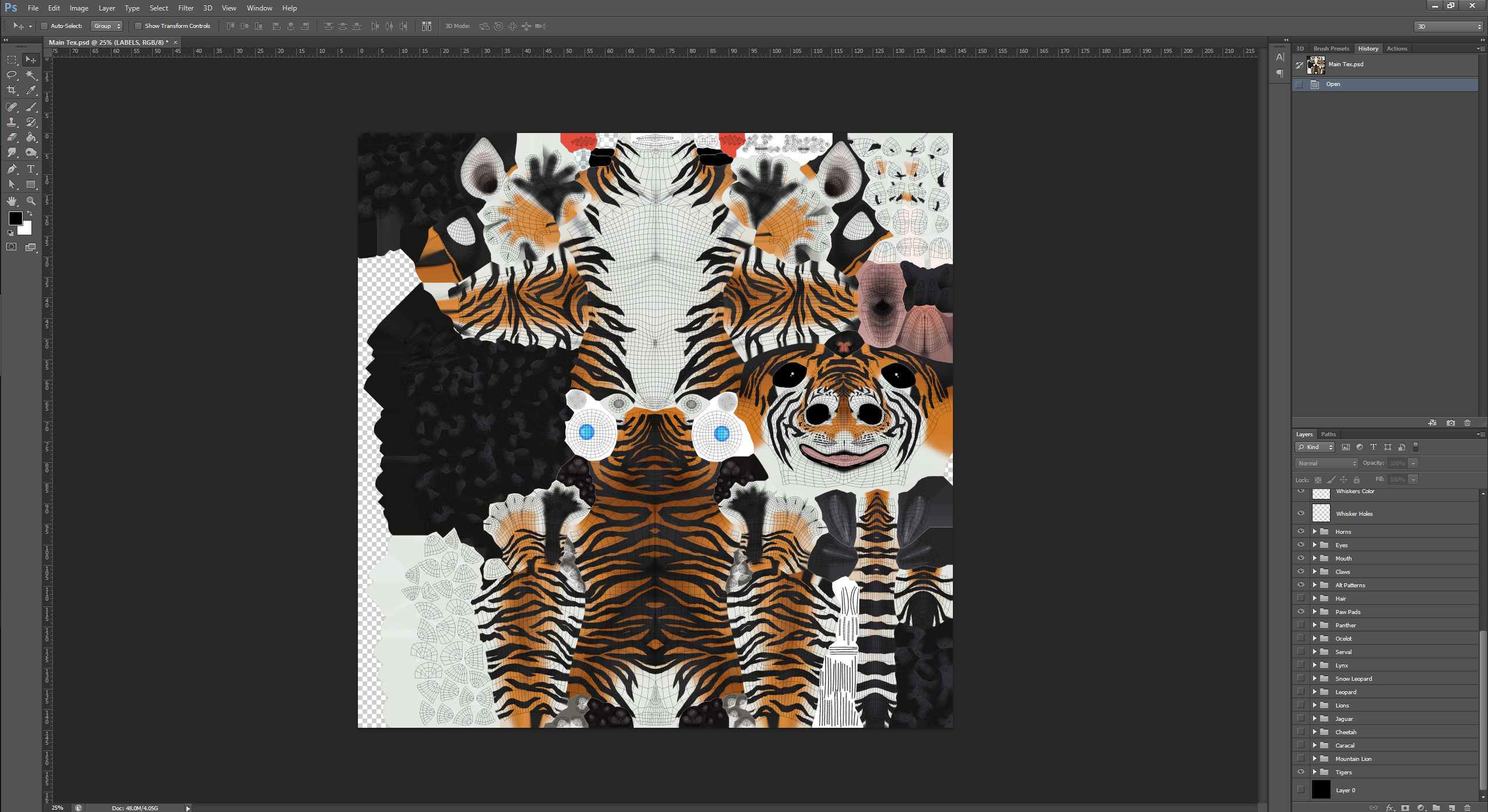Open the Normal blend mode dropdown
Screen dimensions: 1488x812
coord(1326,464)
